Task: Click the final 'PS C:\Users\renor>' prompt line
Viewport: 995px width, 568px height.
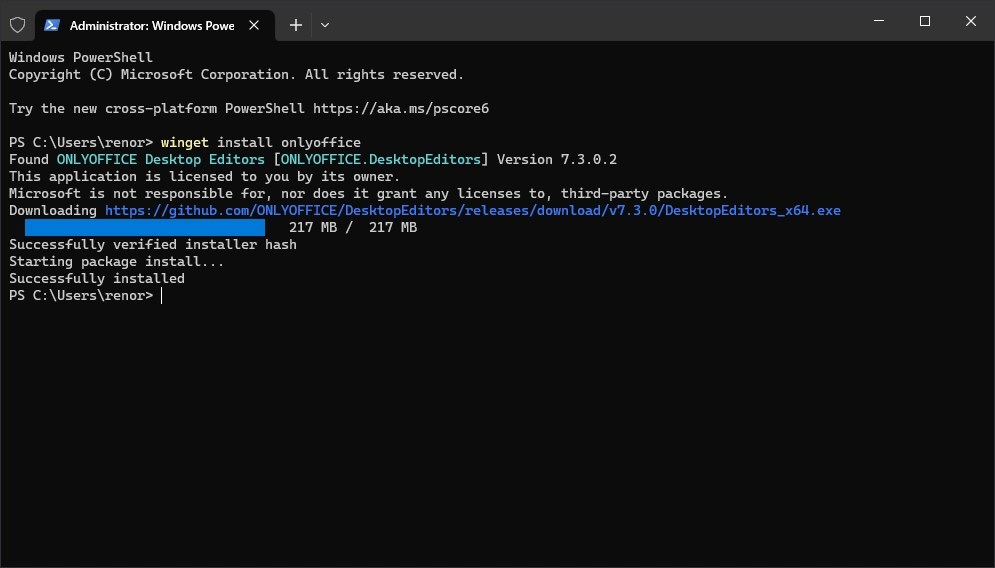Action: [x=81, y=296]
